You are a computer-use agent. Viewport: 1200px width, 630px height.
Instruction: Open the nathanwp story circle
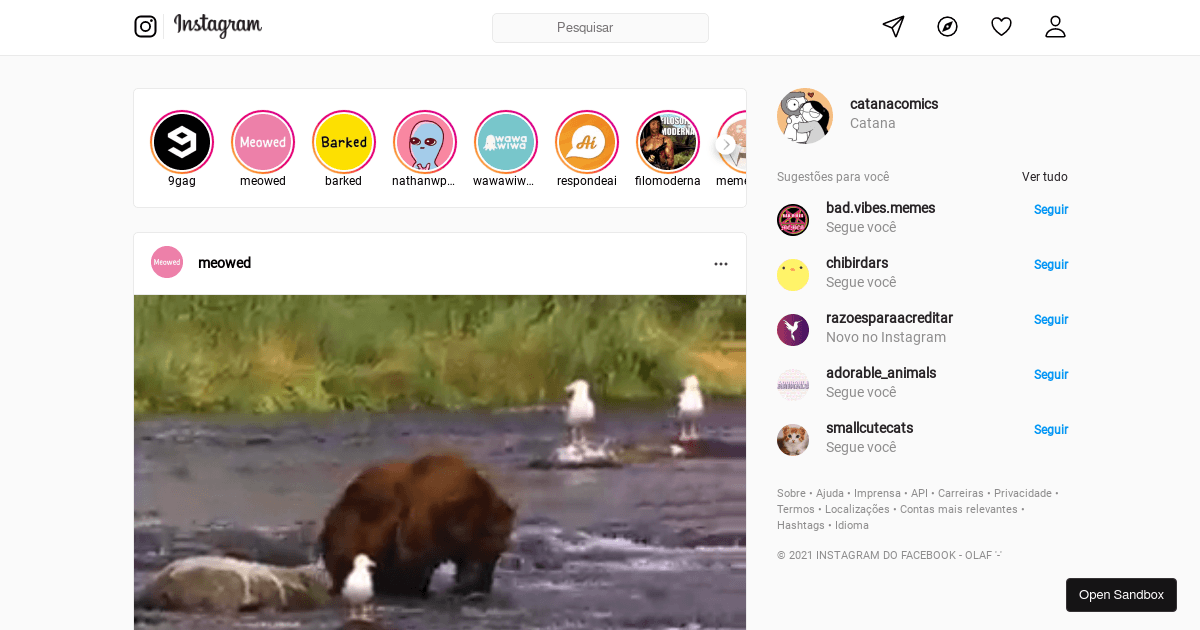point(424,142)
